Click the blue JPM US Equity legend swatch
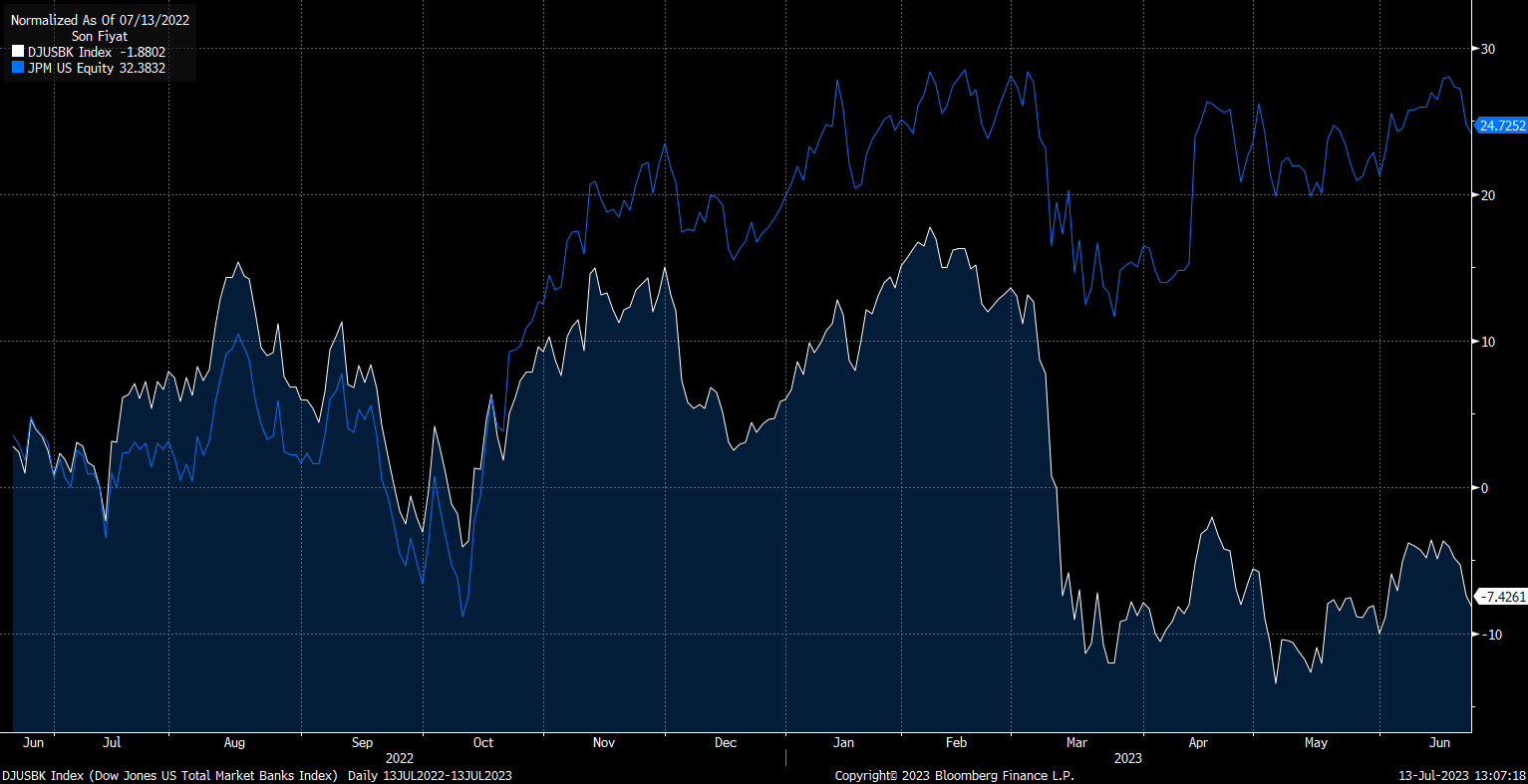The image size is (1528, 784). [17, 68]
